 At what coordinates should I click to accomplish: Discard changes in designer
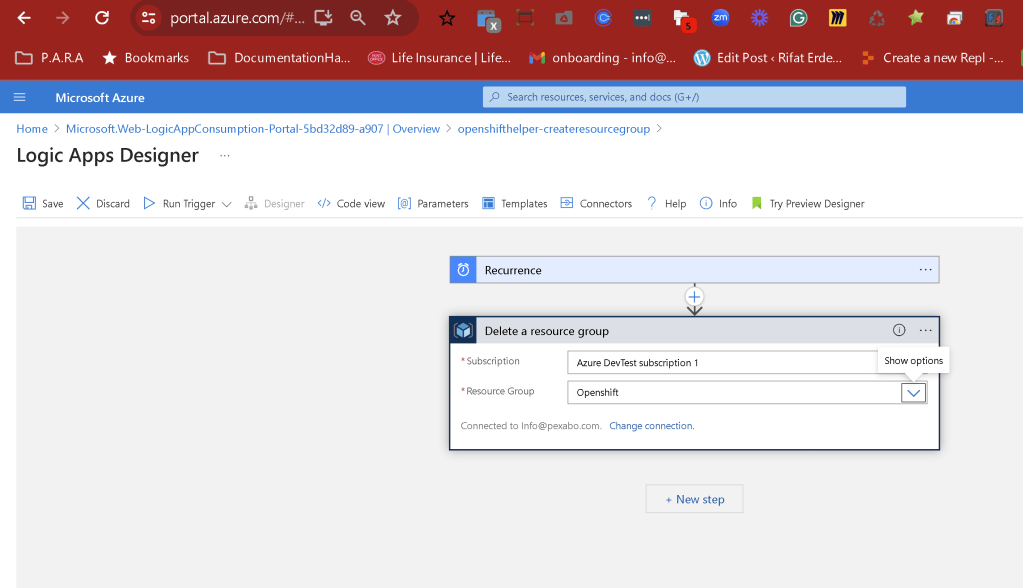[103, 204]
